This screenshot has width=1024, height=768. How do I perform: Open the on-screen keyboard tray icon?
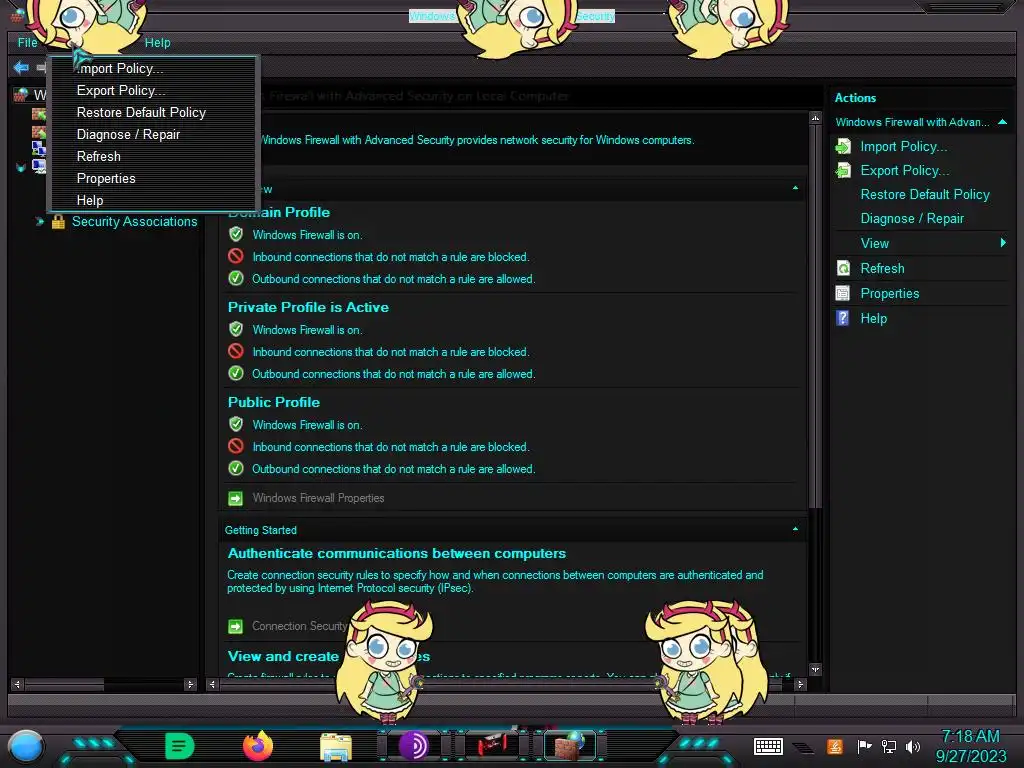coord(768,746)
